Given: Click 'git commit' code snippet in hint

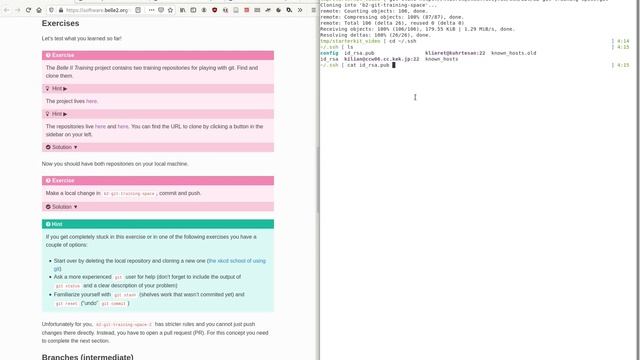Looking at the screenshot, I should pos(113,304).
